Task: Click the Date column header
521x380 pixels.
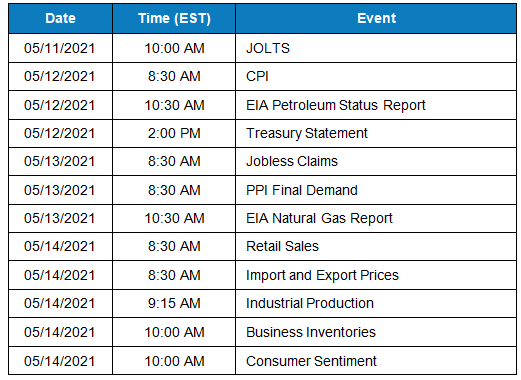Action: click(x=60, y=18)
